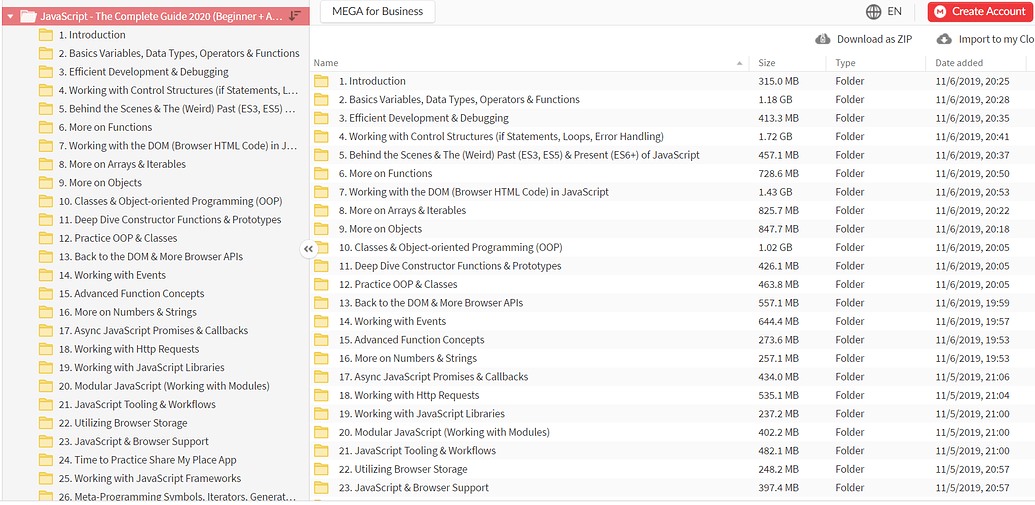Select 24. Time to Practice Share My Place App

pos(147,460)
